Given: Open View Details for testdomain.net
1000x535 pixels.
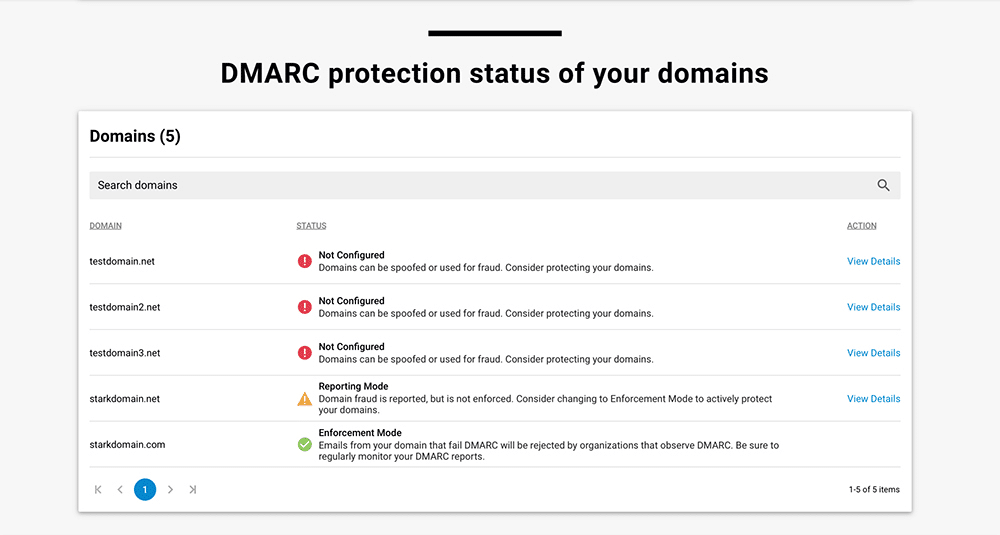Looking at the screenshot, I should tap(874, 261).
